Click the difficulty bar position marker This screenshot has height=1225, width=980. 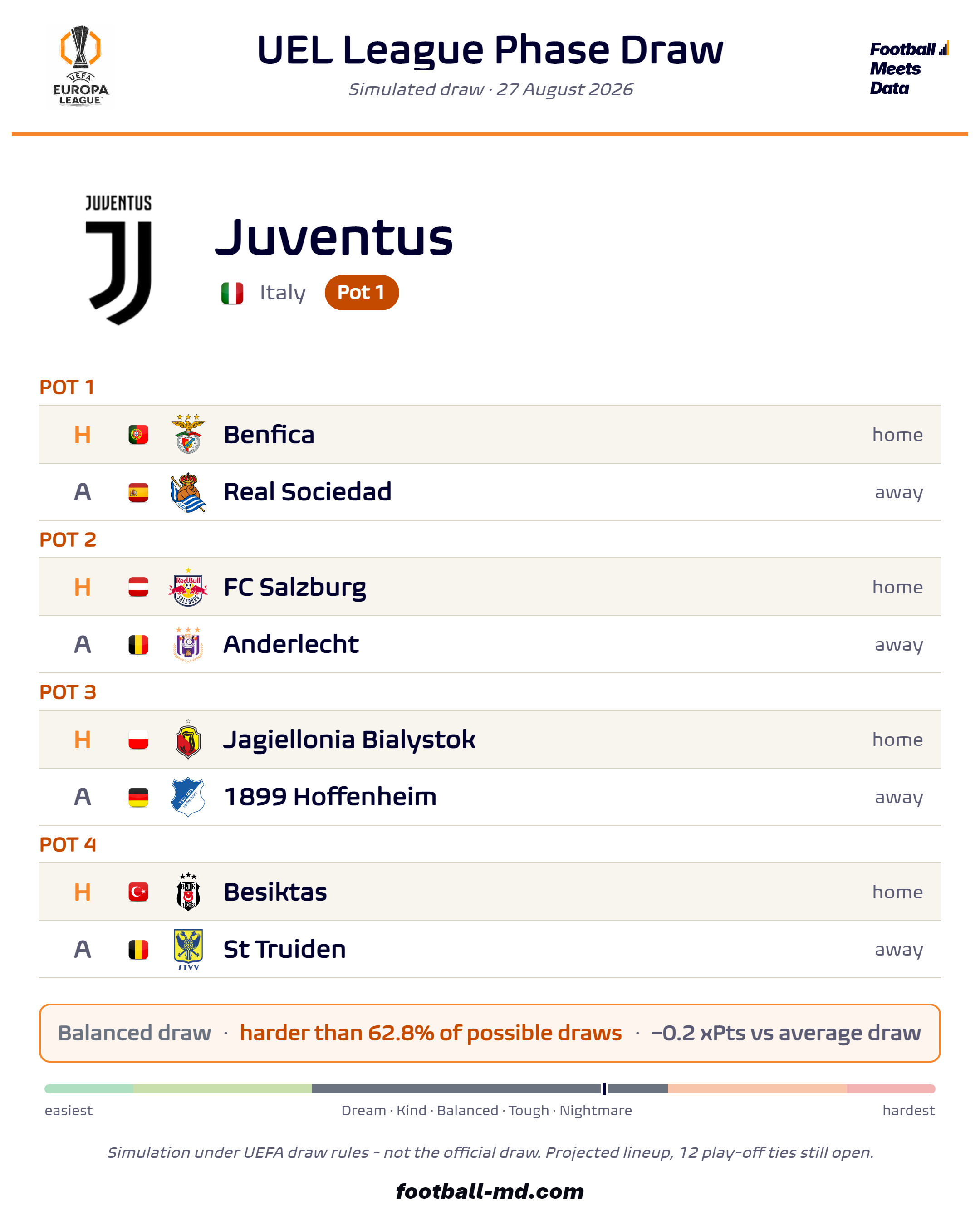[604, 1088]
